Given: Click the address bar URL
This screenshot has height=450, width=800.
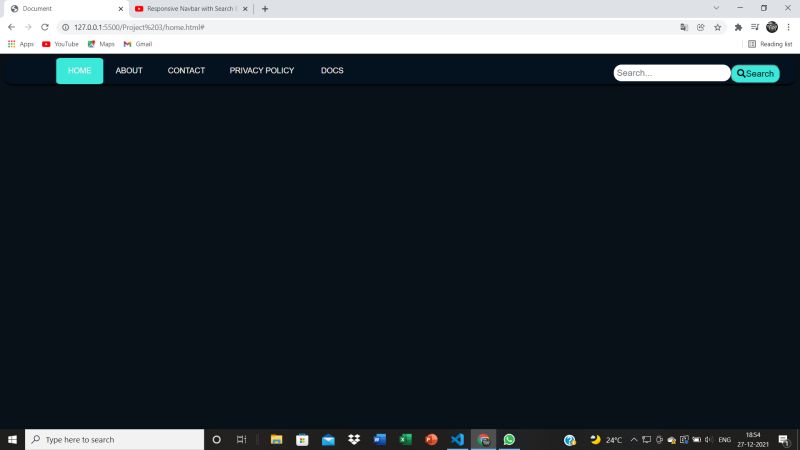Looking at the screenshot, I should 139,27.
